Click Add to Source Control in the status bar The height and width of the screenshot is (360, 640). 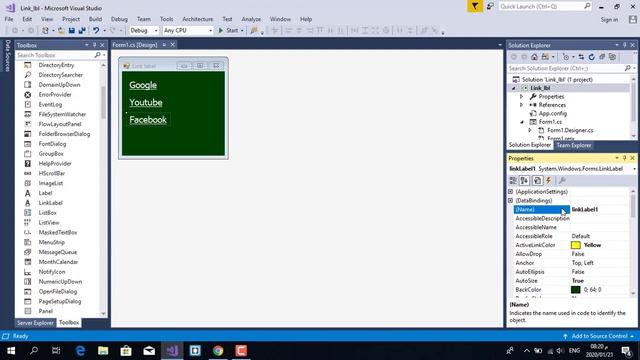click(x=599, y=336)
